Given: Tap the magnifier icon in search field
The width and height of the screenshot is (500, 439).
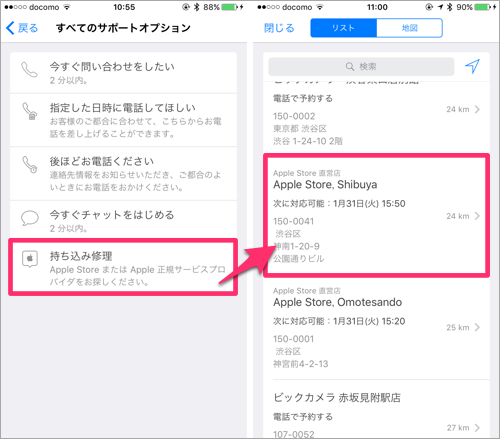Looking at the screenshot, I should pyautogui.click(x=350, y=66).
